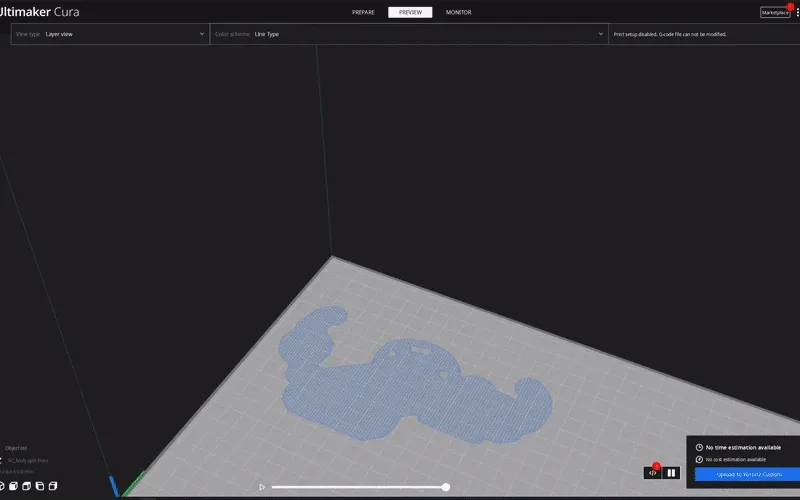Viewport: 800px width, 500px height.
Task: Click the layer simulation slider handle
Action: click(x=446, y=487)
